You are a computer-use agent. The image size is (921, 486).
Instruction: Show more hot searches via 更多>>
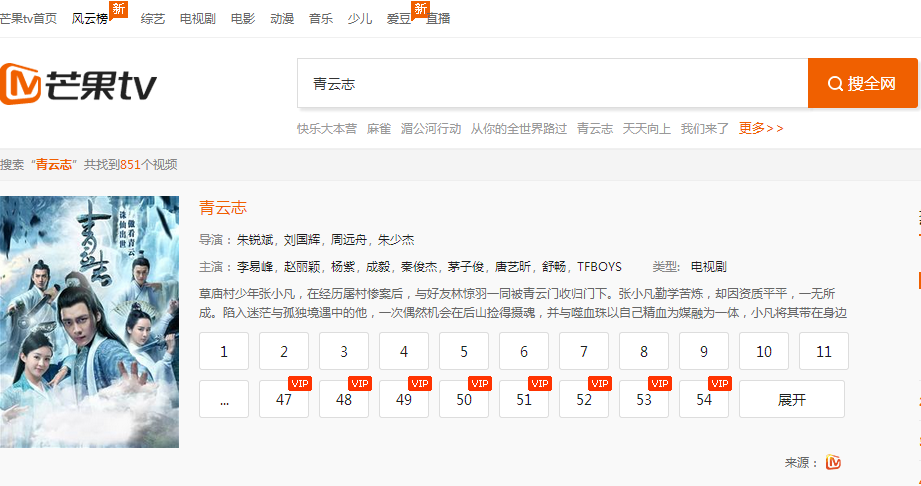tap(761, 128)
